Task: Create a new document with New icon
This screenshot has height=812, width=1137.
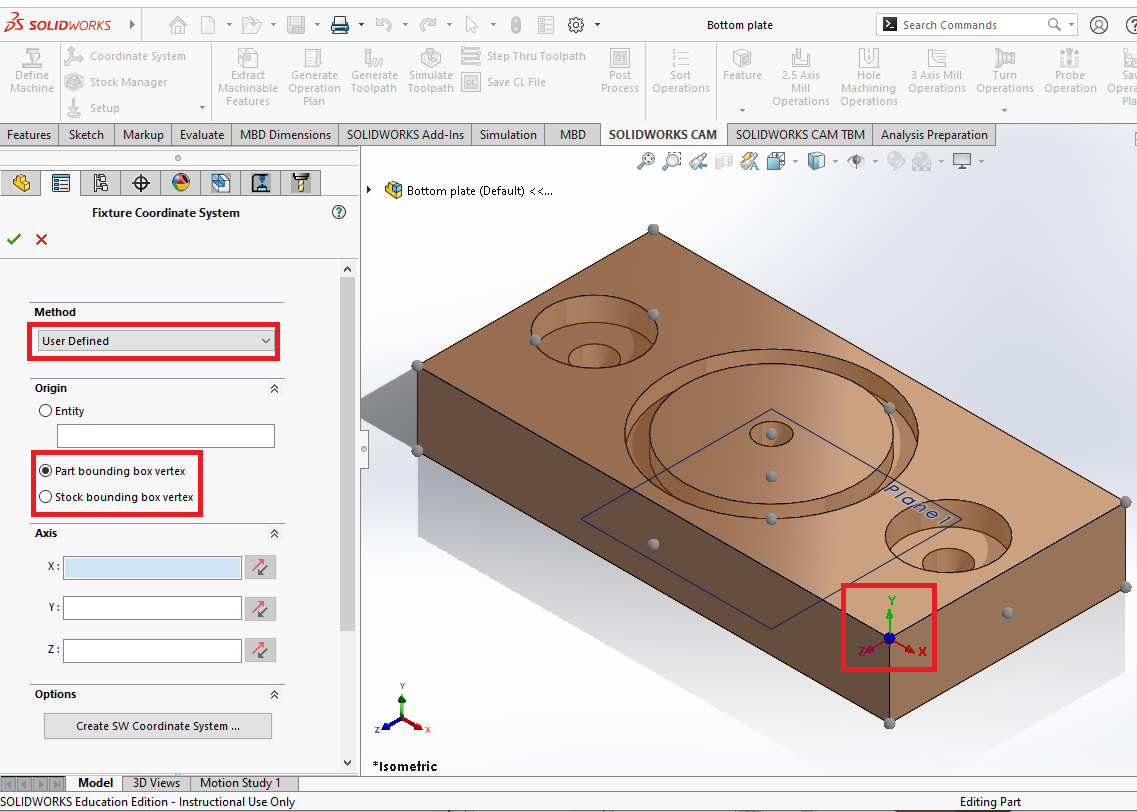Action: point(208,25)
